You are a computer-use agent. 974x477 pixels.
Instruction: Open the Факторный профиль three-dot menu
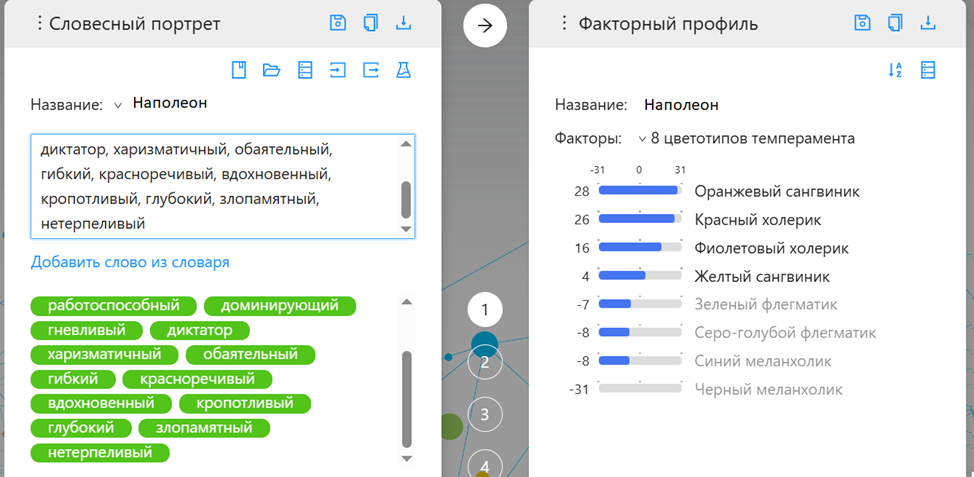(565, 23)
